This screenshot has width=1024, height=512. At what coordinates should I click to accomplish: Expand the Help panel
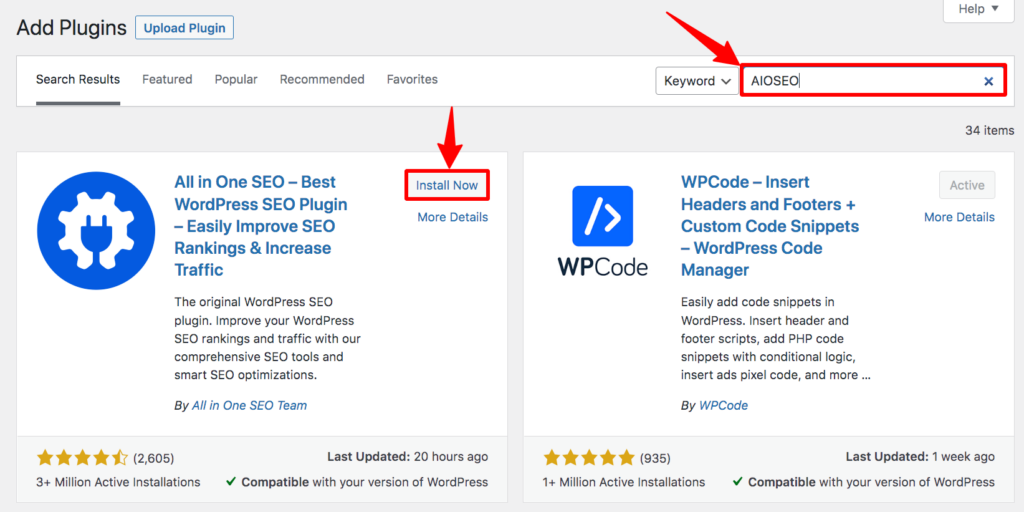978,10
